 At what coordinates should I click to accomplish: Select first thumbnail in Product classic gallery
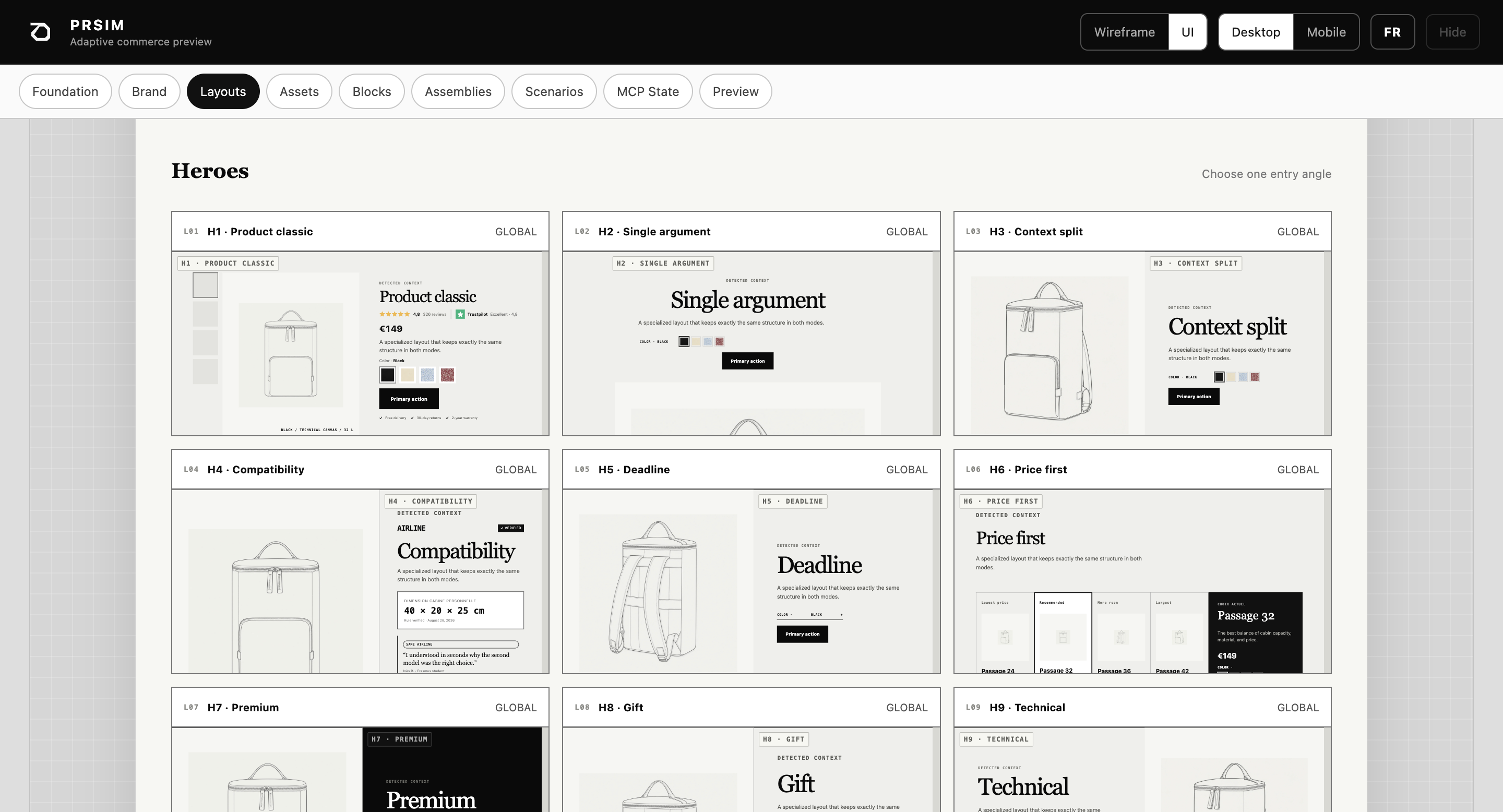tap(206, 285)
